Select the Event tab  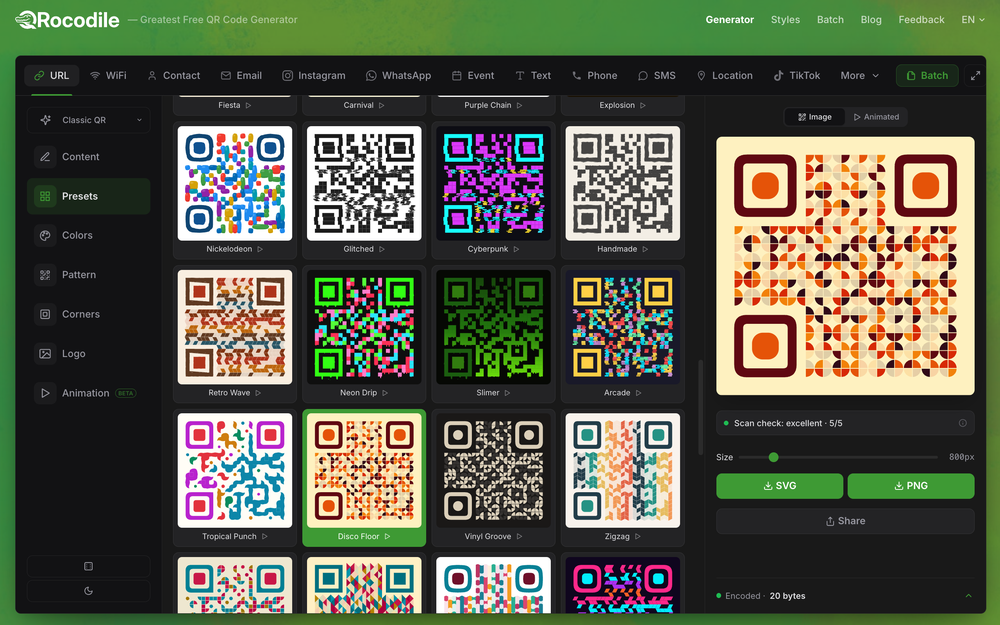pyautogui.click(x=473, y=76)
